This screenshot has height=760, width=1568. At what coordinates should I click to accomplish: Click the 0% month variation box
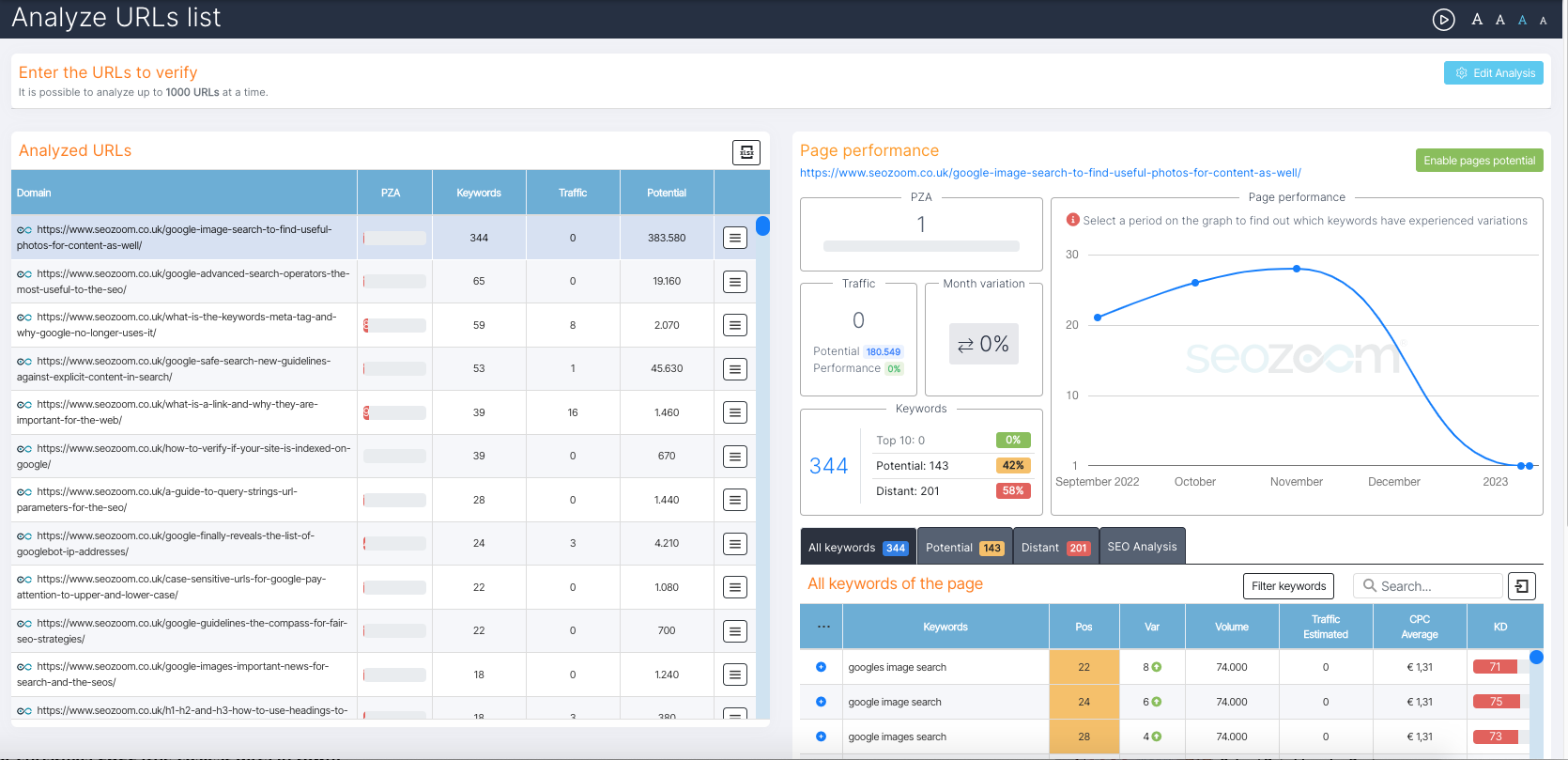coord(983,344)
